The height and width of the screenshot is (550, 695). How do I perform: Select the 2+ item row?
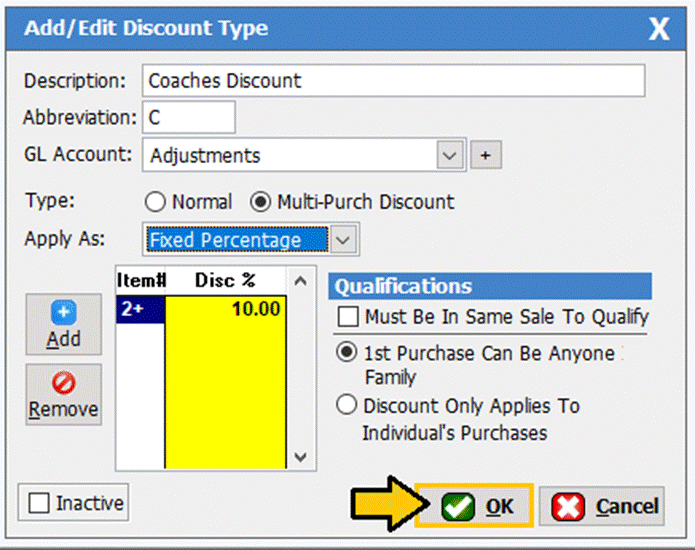click(x=140, y=309)
